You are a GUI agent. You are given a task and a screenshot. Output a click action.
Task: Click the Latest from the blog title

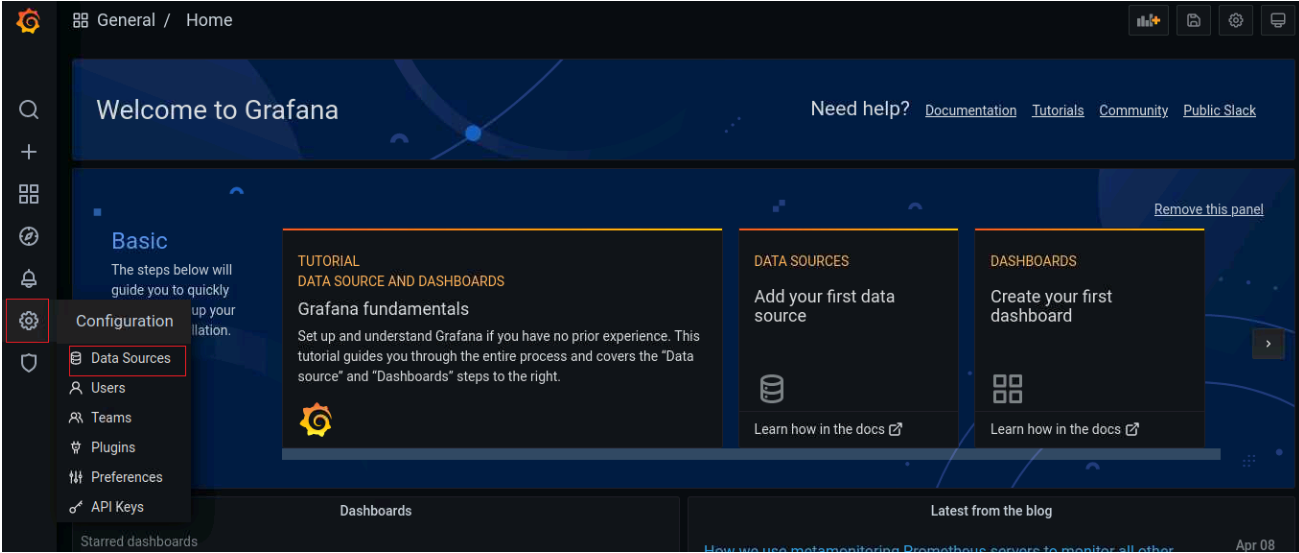point(991,511)
